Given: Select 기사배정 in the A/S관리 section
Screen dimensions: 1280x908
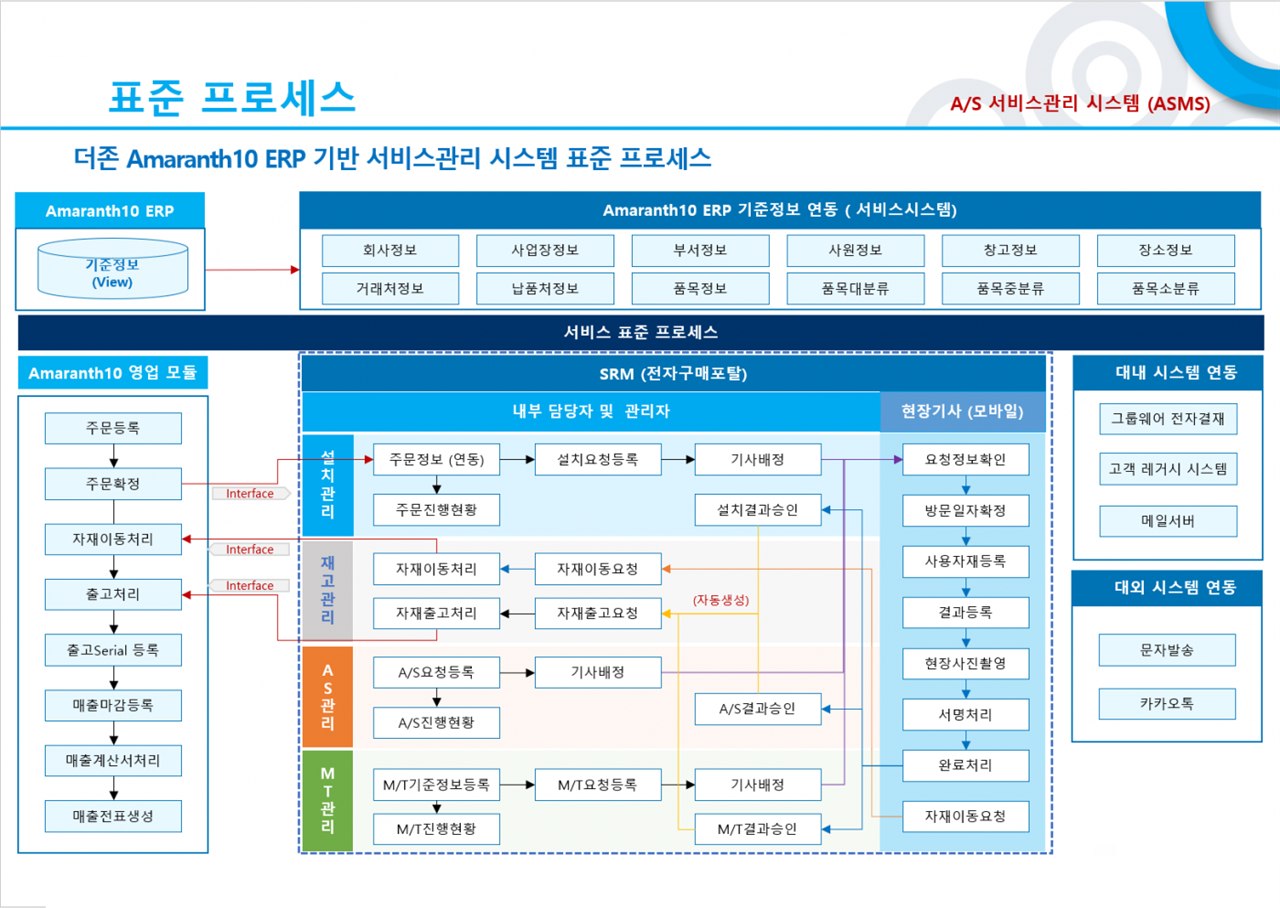Looking at the screenshot, I should click(598, 672).
